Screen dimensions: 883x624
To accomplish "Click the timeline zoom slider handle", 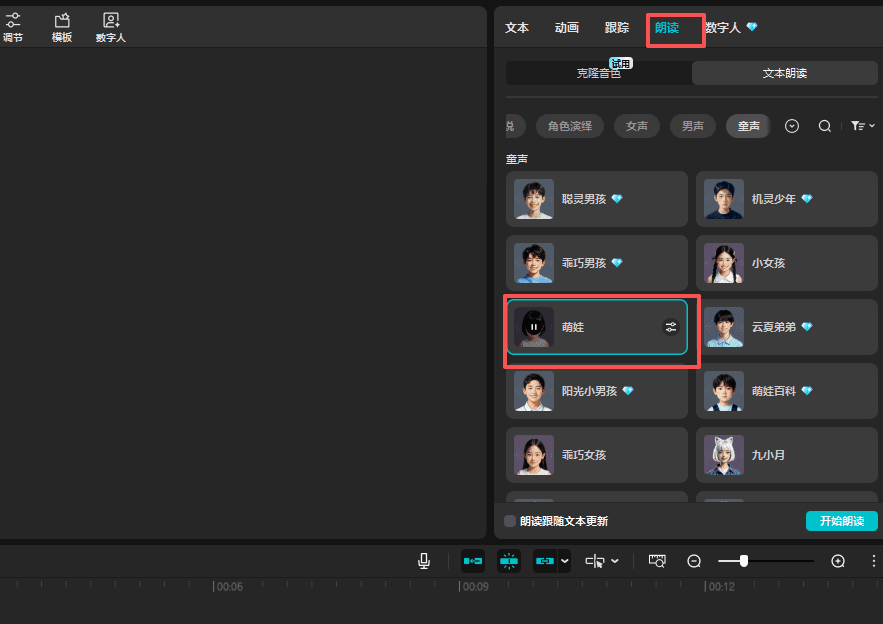I will coord(744,561).
